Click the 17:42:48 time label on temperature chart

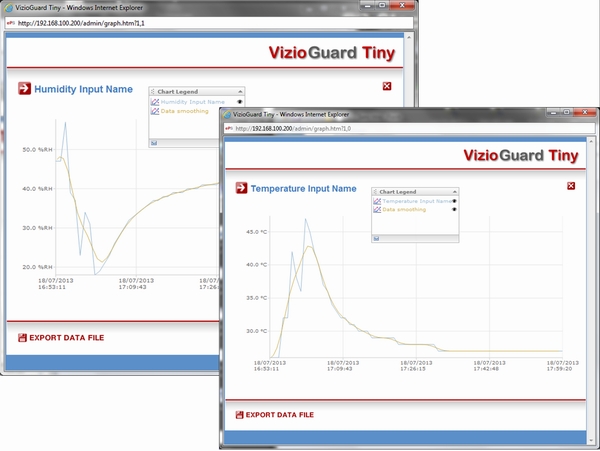tap(486, 369)
